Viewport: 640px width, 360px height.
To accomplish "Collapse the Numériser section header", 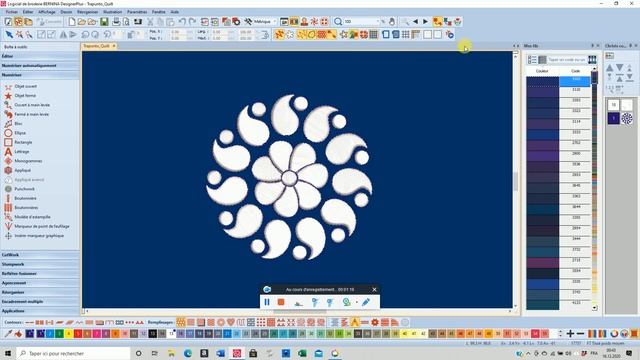I will click(40, 75).
